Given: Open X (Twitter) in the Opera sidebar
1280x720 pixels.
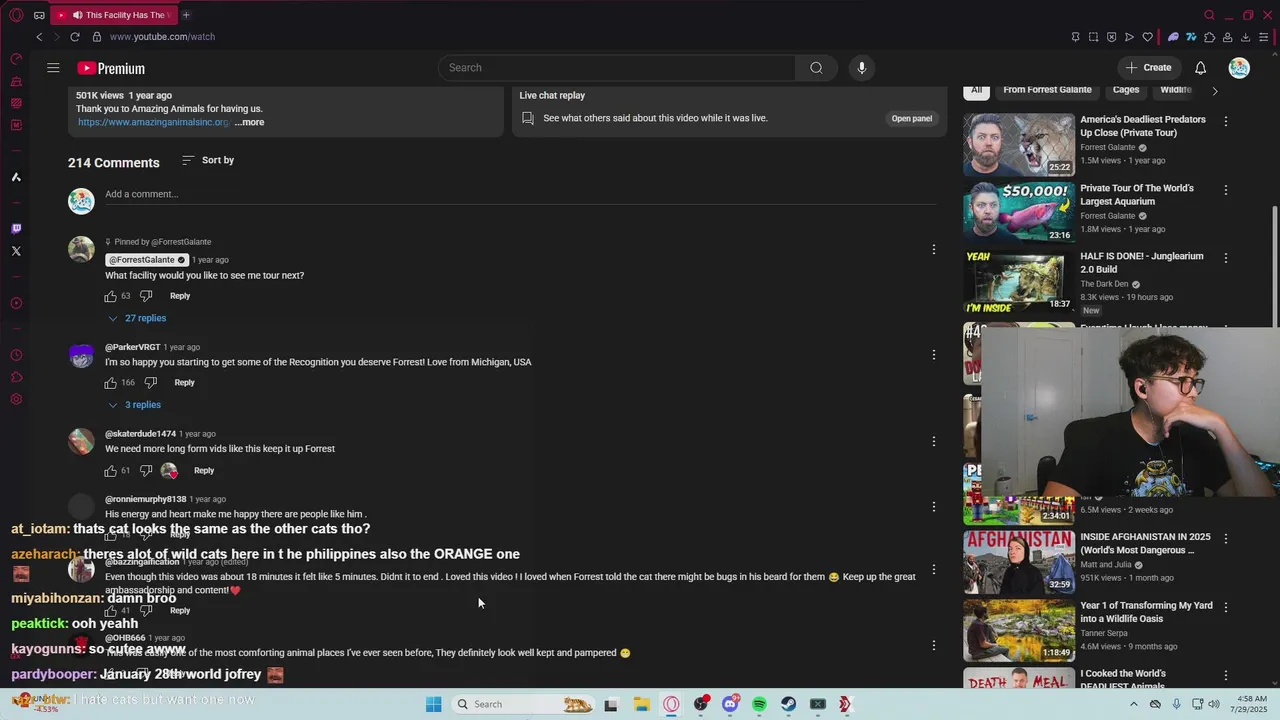Looking at the screenshot, I should pyautogui.click(x=16, y=251).
